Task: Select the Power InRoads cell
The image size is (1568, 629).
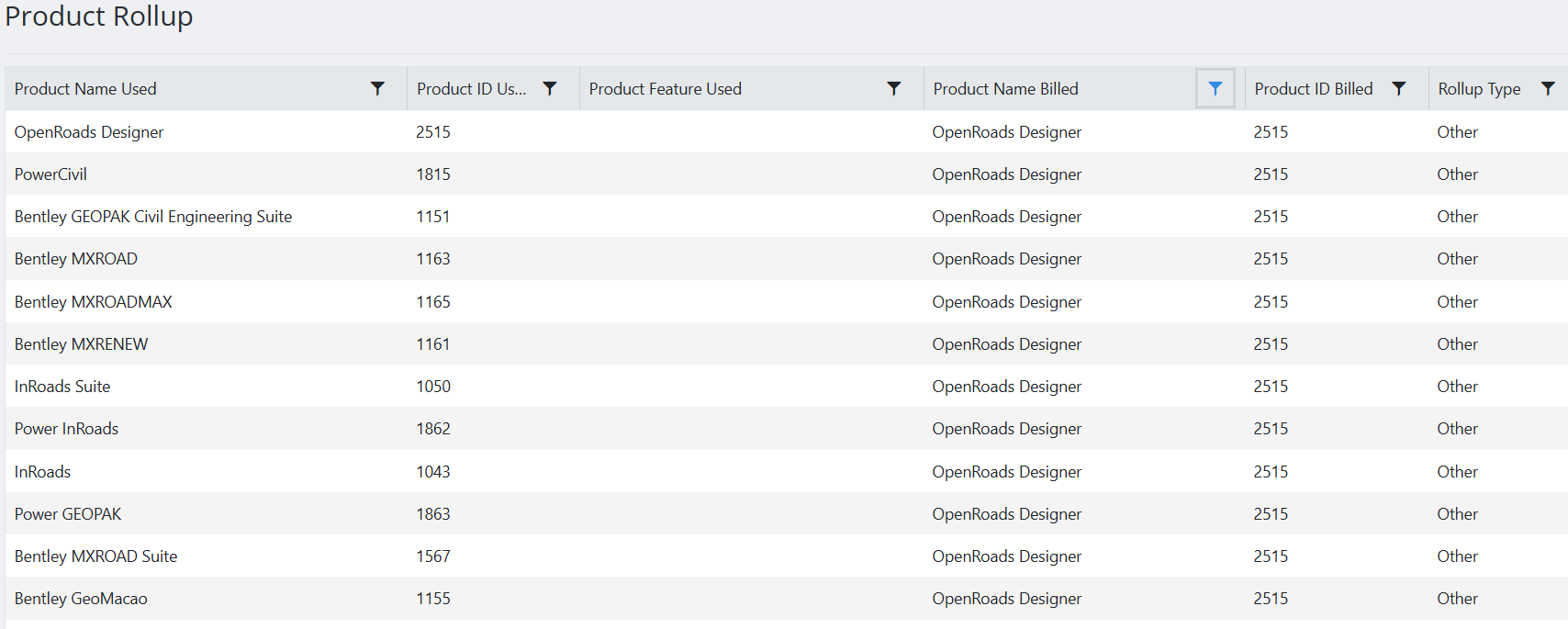Action: pos(66,429)
